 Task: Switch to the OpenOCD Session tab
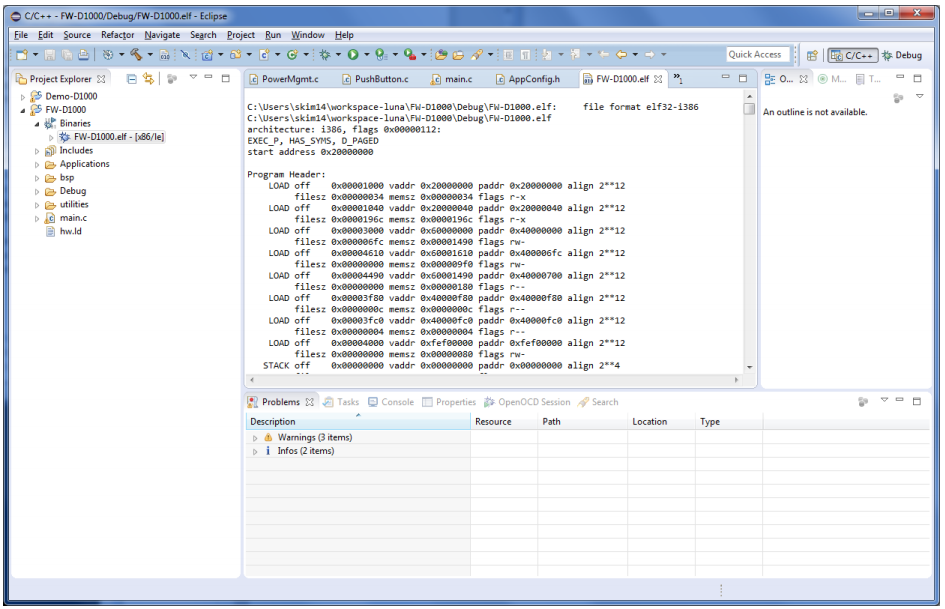point(527,402)
